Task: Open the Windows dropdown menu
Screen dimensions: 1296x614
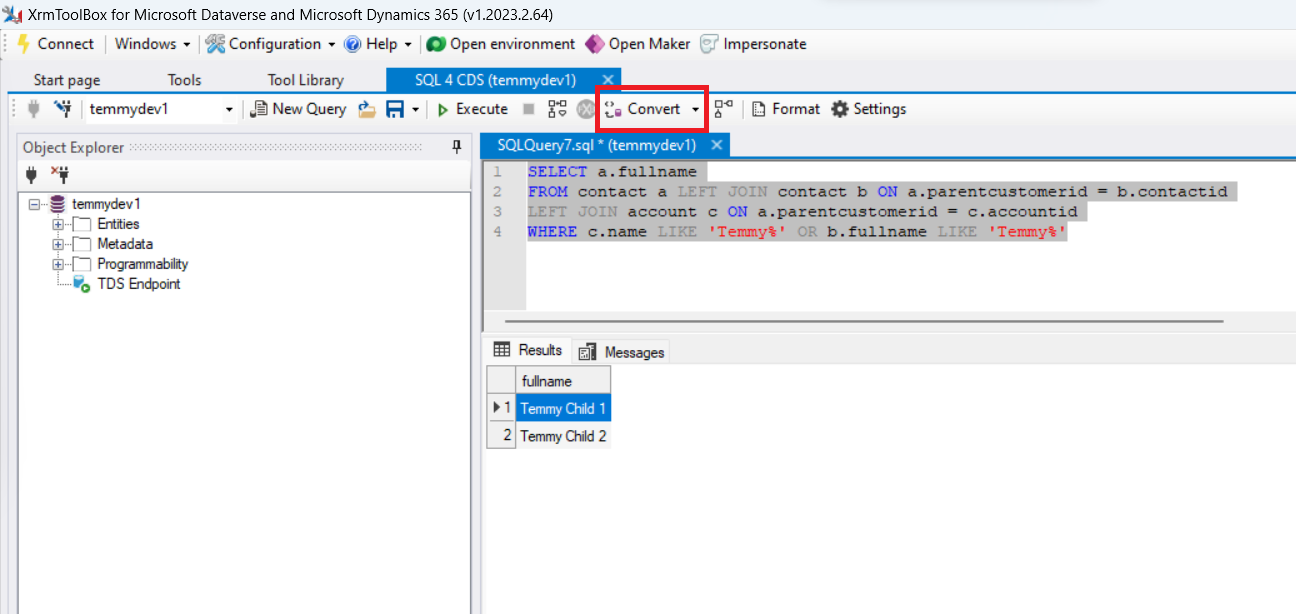Action: 152,44
